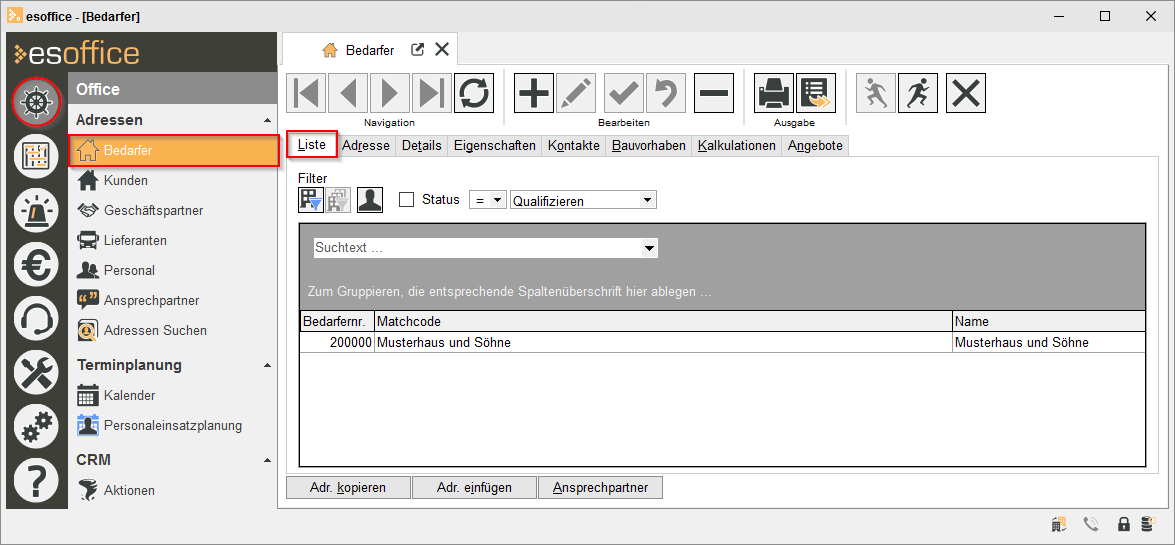Save changes with the checkmark icon
Screen dimensions: 1175x545
pyautogui.click(x=624, y=94)
